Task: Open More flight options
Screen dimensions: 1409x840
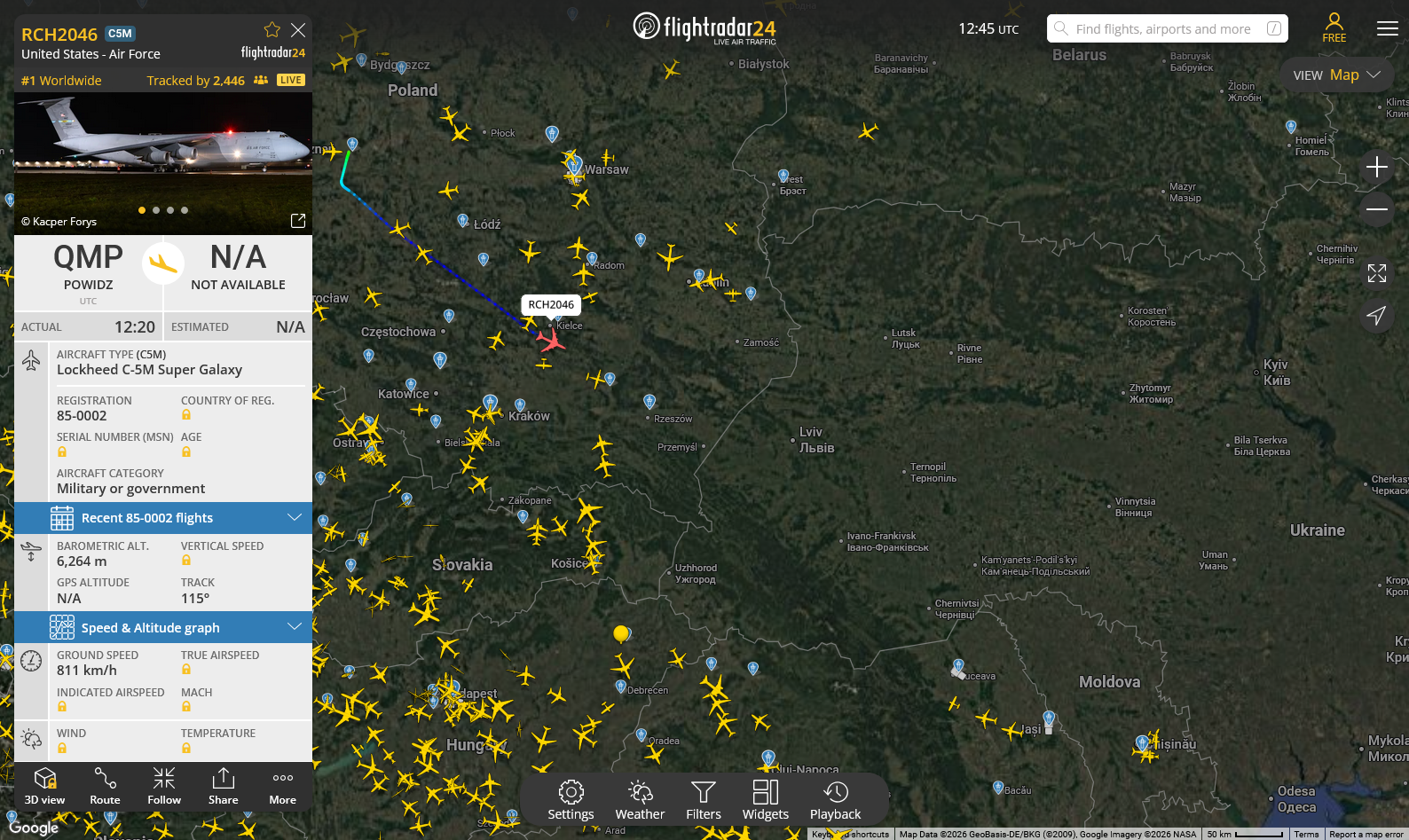Action: coord(283,787)
